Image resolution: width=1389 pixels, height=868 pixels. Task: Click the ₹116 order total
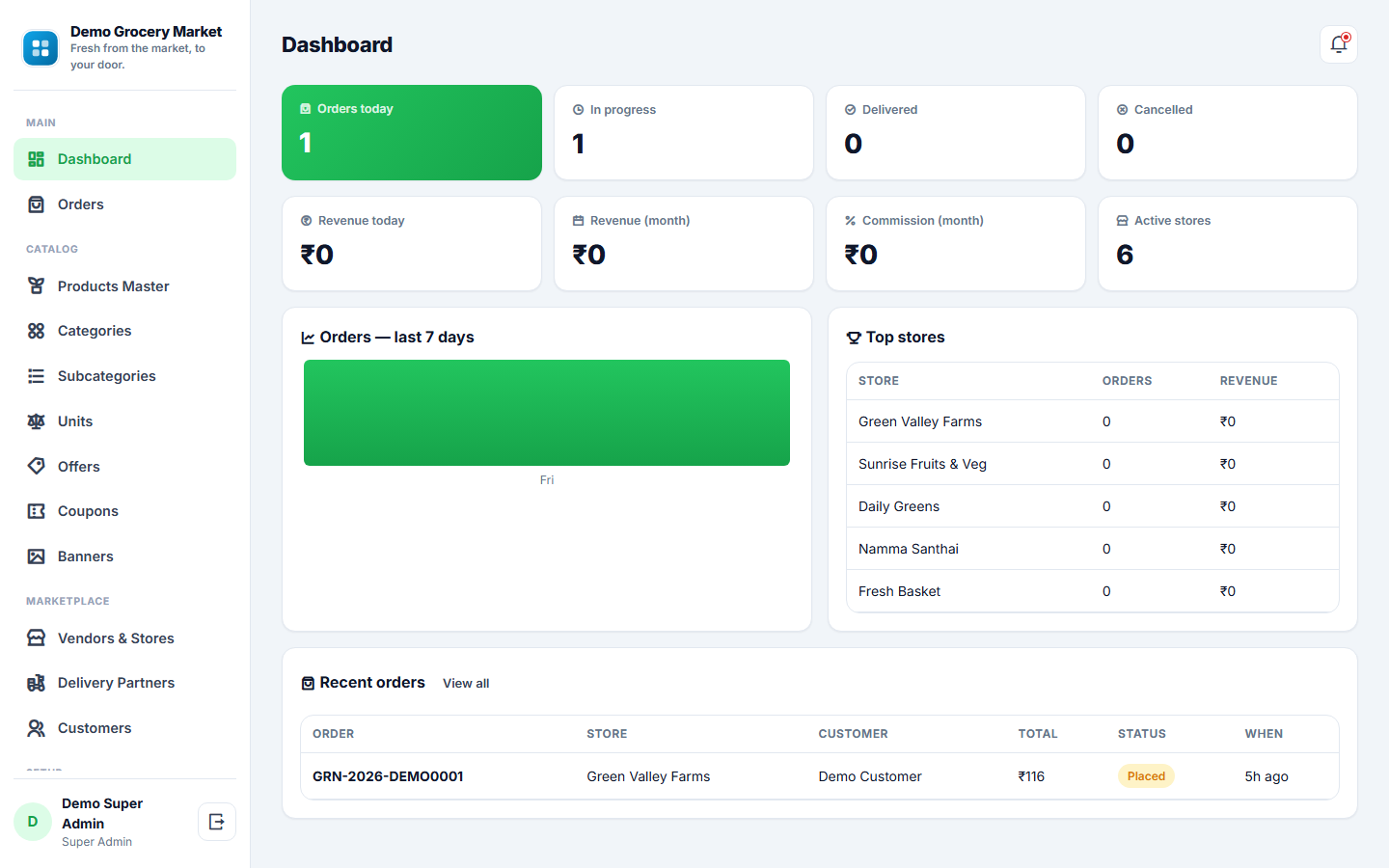[x=1031, y=776]
